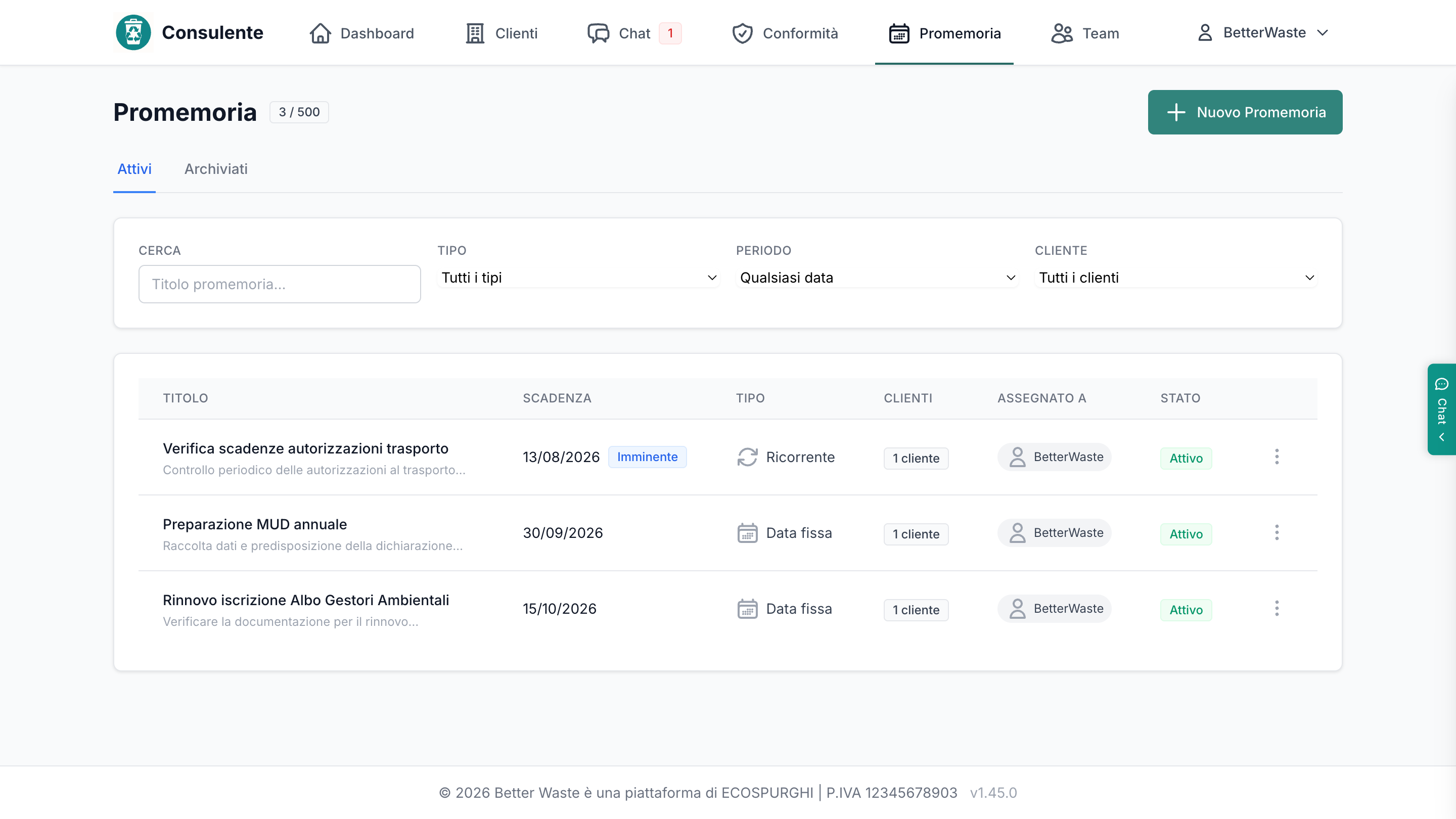1456x819 pixels.
Task: Click the Consulente recycling bin logo
Action: [x=133, y=33]
